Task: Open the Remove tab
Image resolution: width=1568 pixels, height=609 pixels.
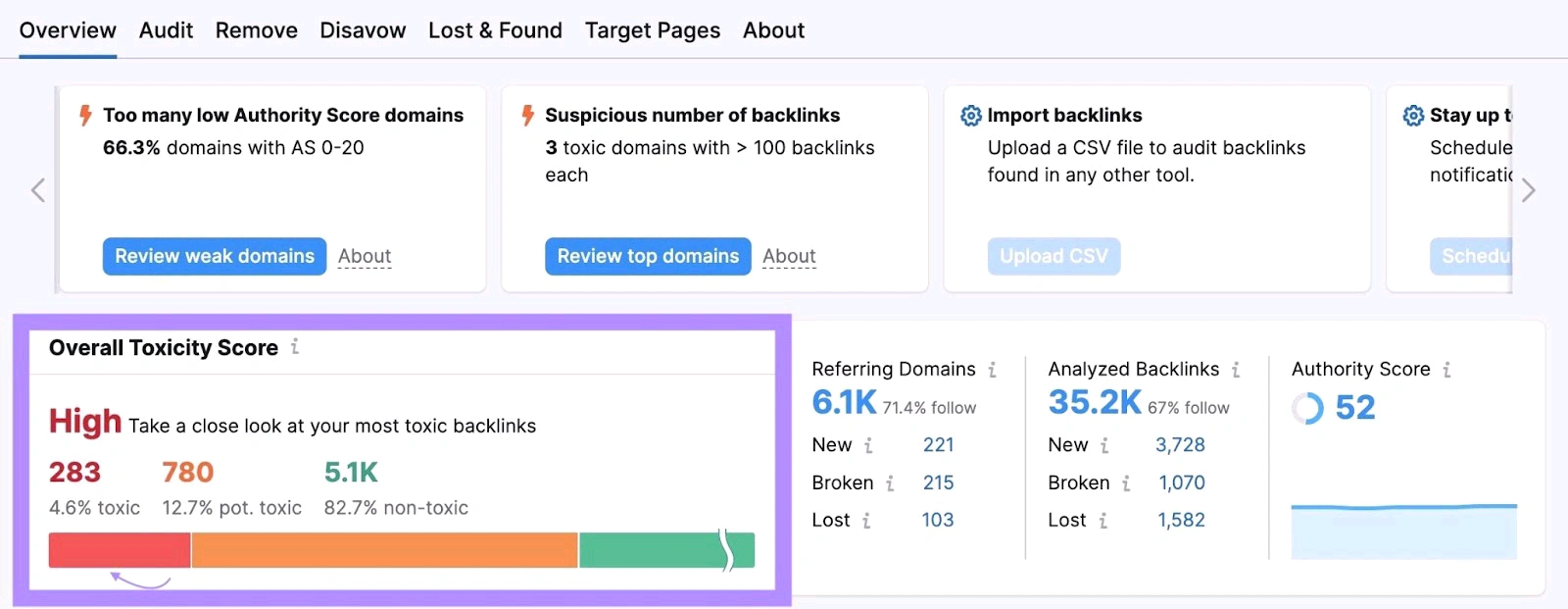Action: (257, 30)
